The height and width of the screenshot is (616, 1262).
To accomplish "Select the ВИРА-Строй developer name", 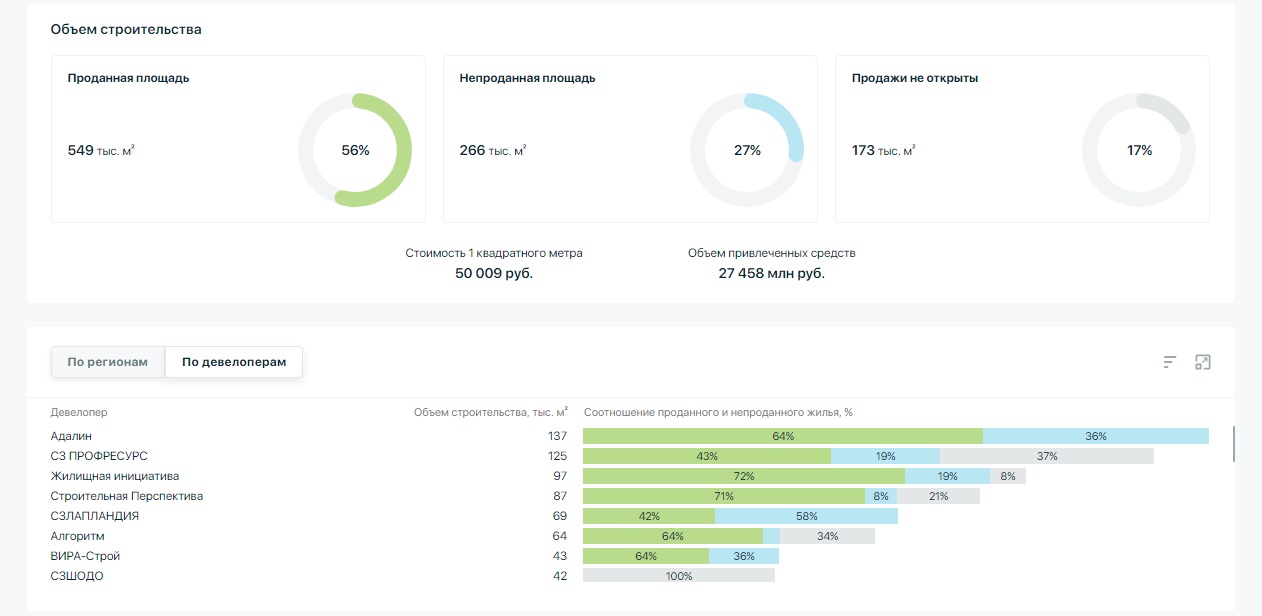I will (85, 556).
